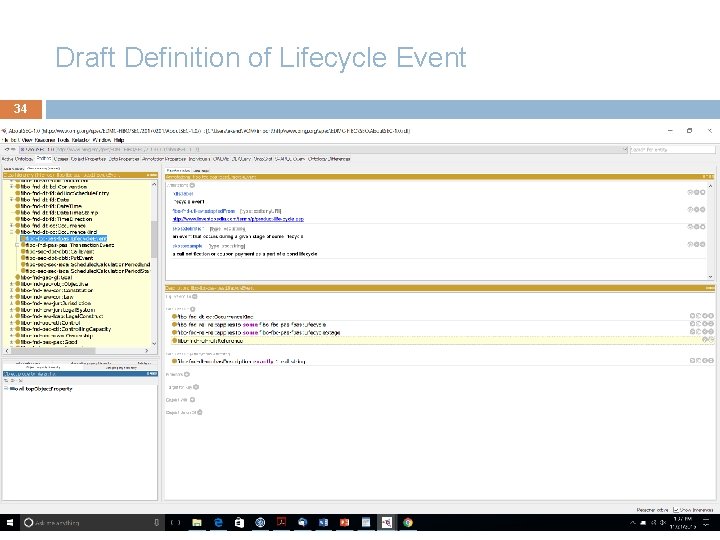Viewport: 720px width, 540px height.
Task: Switch to the Protégé taskbar icon
Action: [387, 523]
